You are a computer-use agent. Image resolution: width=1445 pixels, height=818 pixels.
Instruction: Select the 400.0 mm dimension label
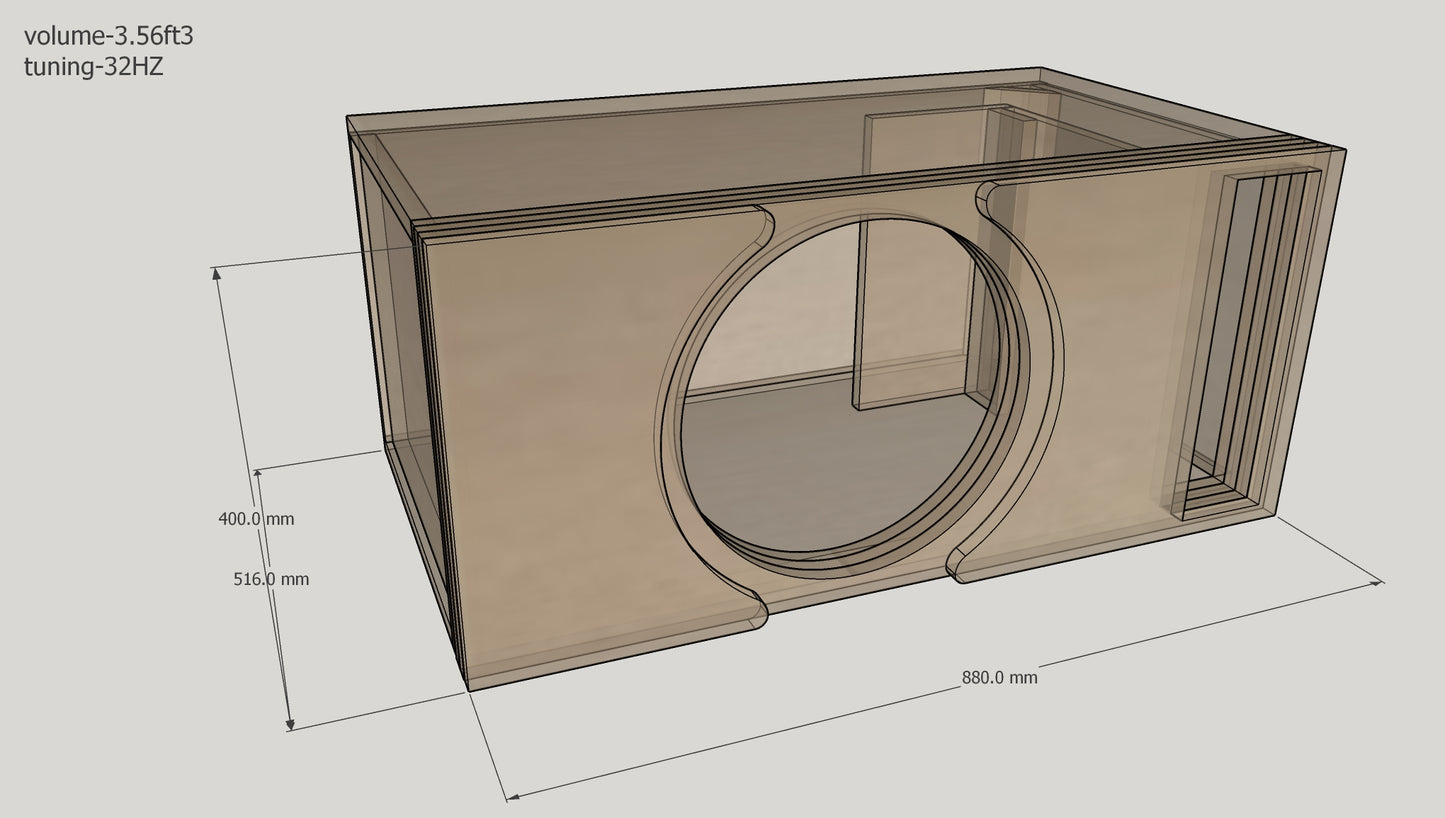tap(256, 518)
